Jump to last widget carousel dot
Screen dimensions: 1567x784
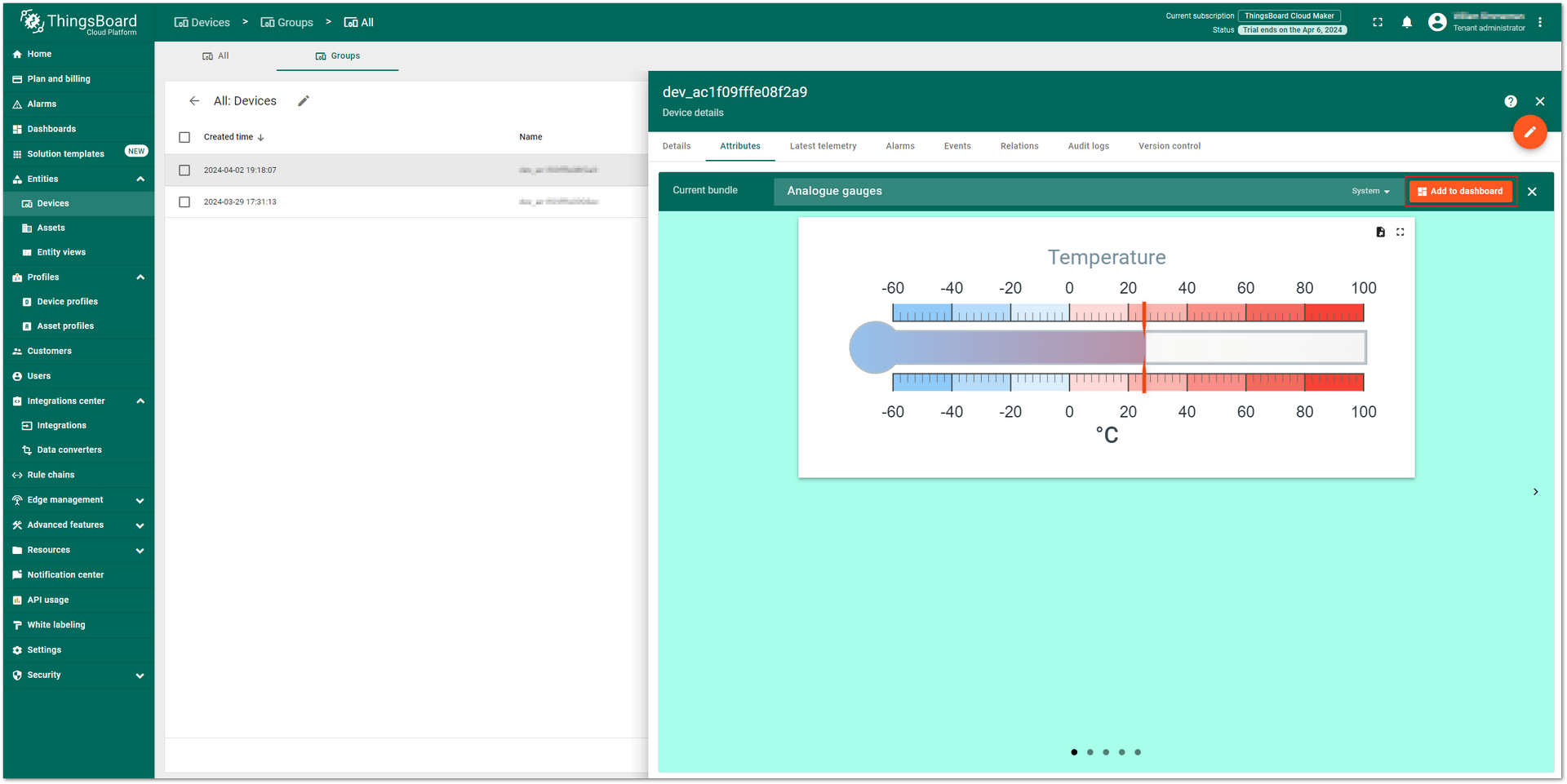click(1138, 752)
